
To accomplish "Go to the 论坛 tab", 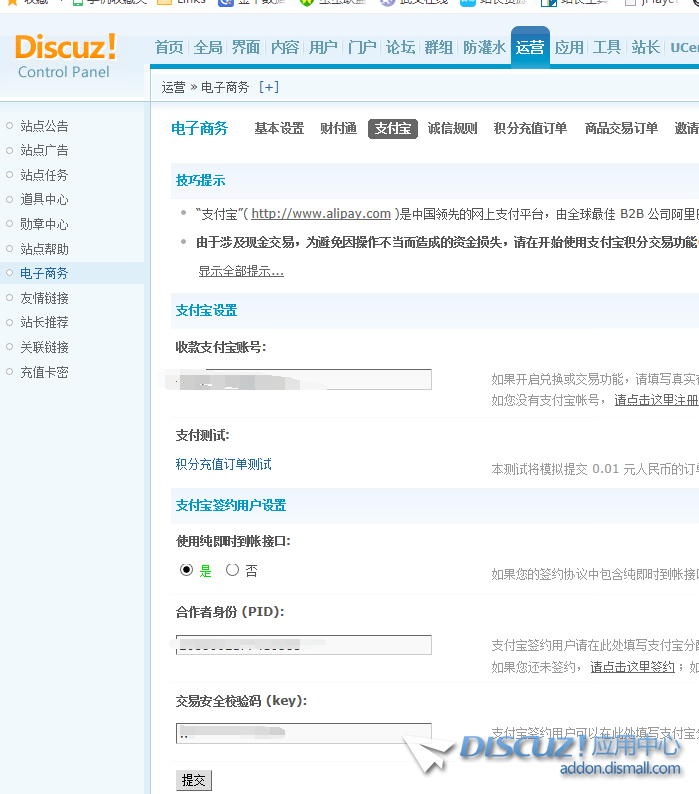I will coord(400,48).
